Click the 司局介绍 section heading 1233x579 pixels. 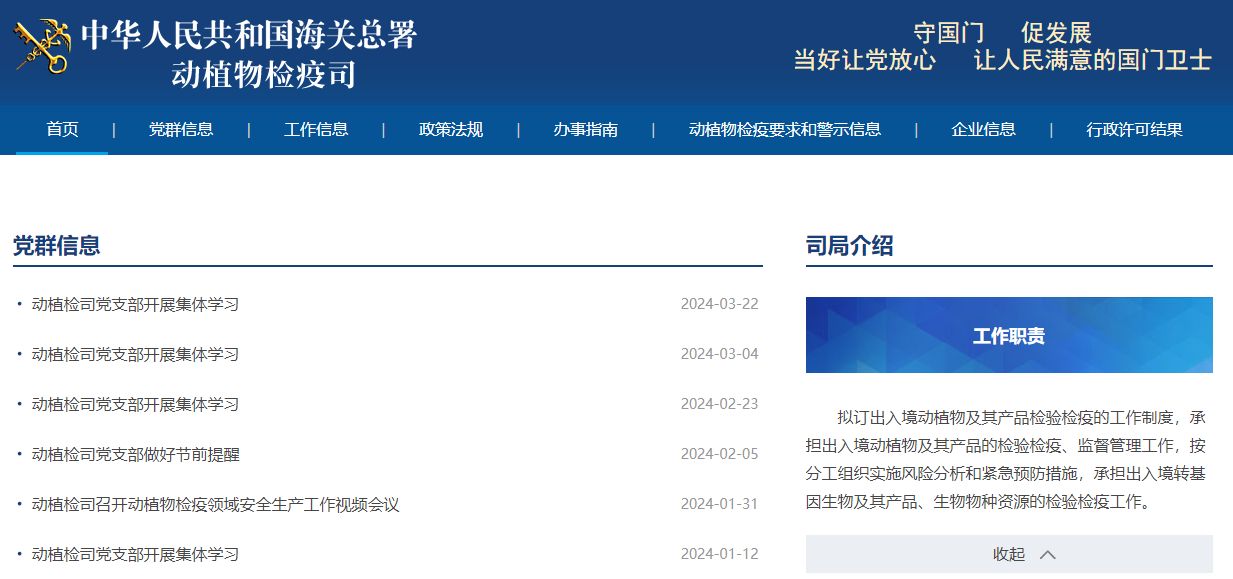850,246
